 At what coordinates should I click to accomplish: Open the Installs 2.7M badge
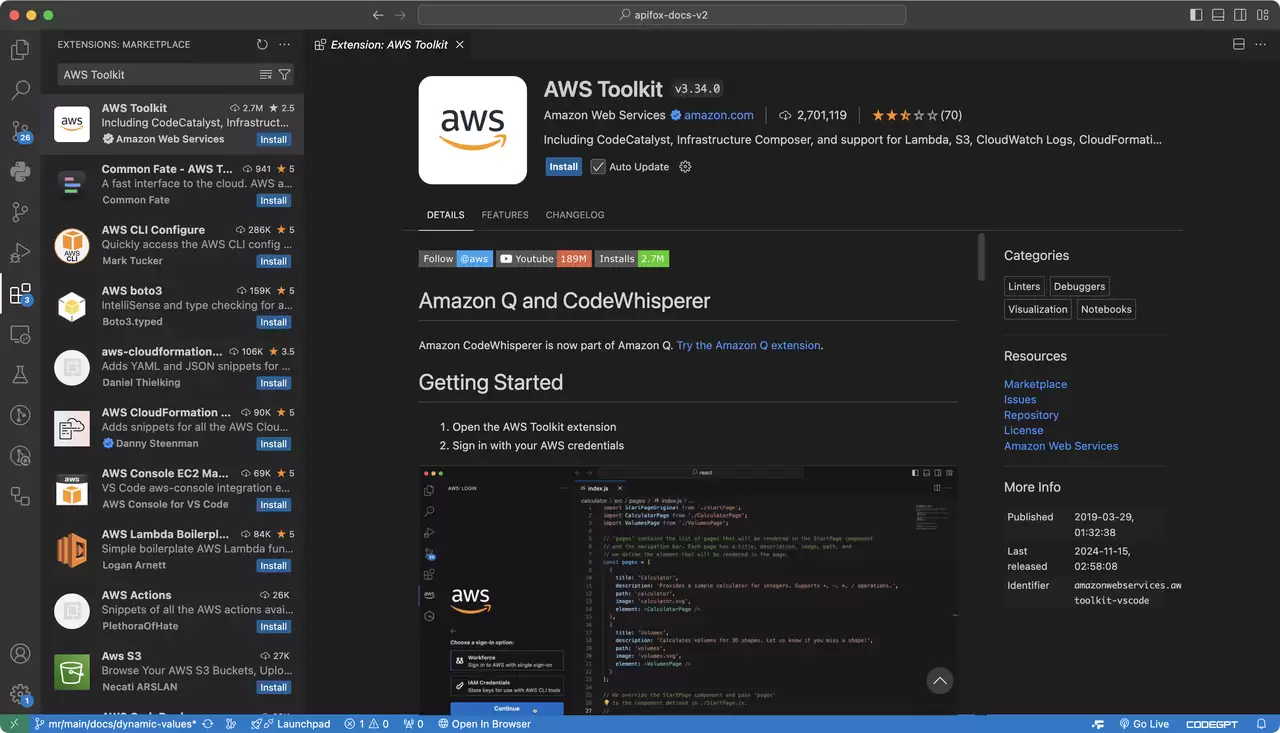coord(632,258)
